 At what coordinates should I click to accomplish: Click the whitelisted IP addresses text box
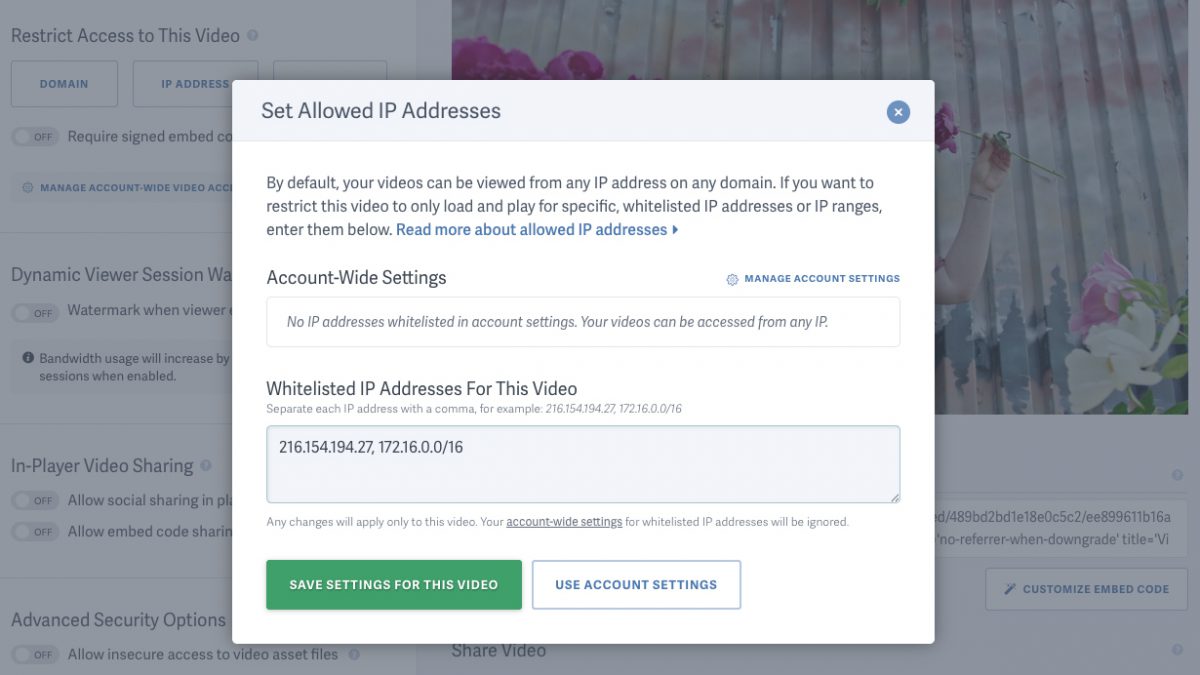click(x=582, y=463)
